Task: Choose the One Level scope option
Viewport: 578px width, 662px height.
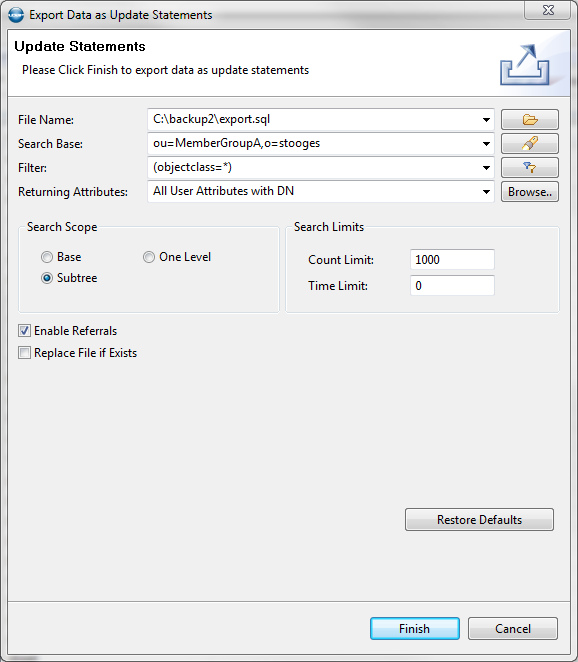Action: click(x=149, y=257)
